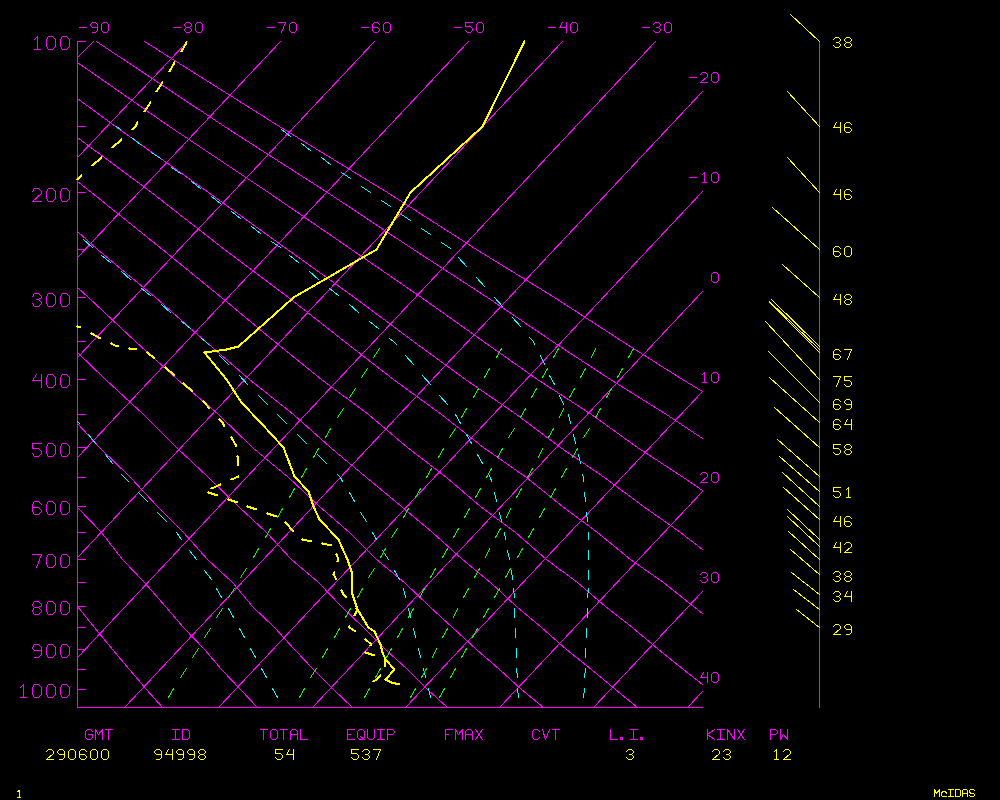Select the wind speed value 75
1000x800 pixels.
tap(842, 381)
